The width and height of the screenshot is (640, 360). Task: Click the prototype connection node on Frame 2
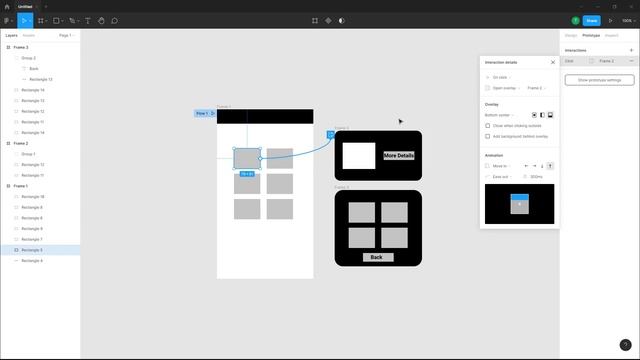(x=331, y=135)
